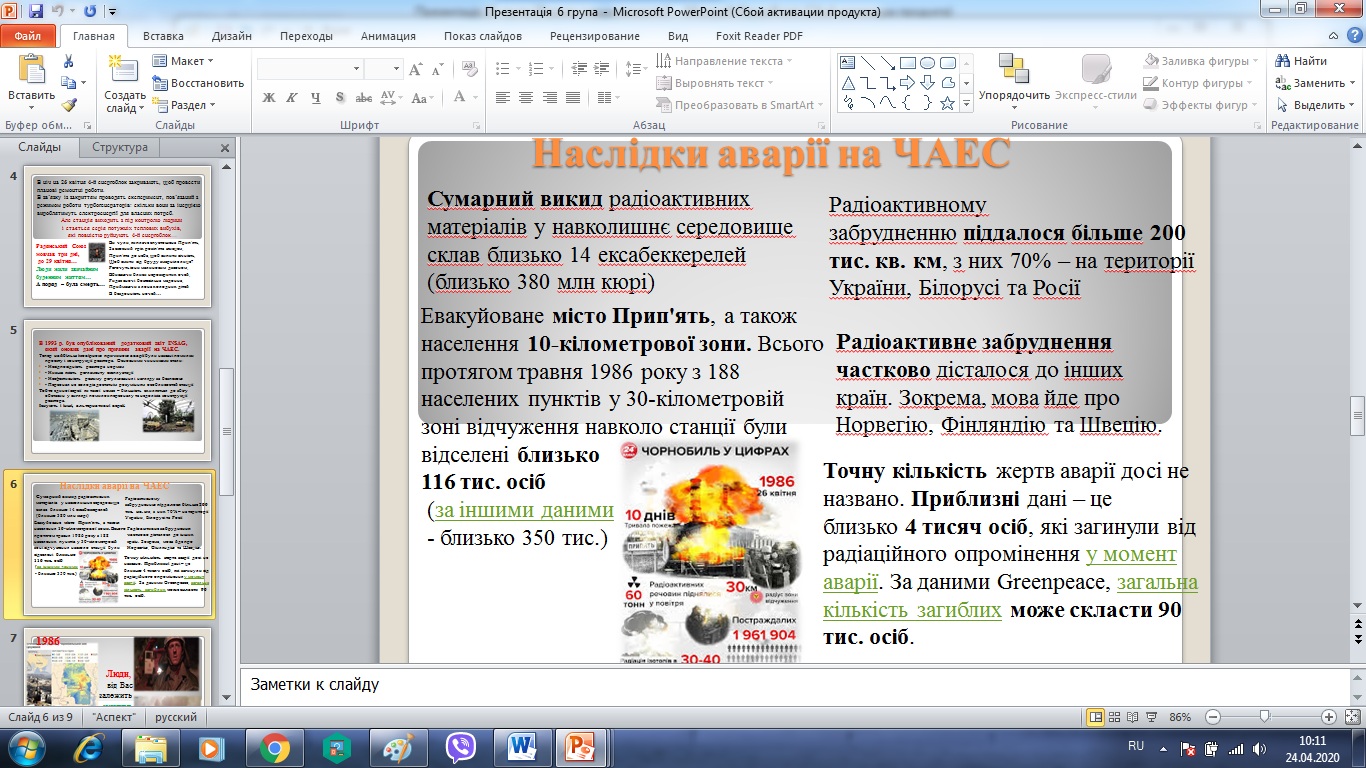Toggle italic К formatting

(x=293, y=97)
